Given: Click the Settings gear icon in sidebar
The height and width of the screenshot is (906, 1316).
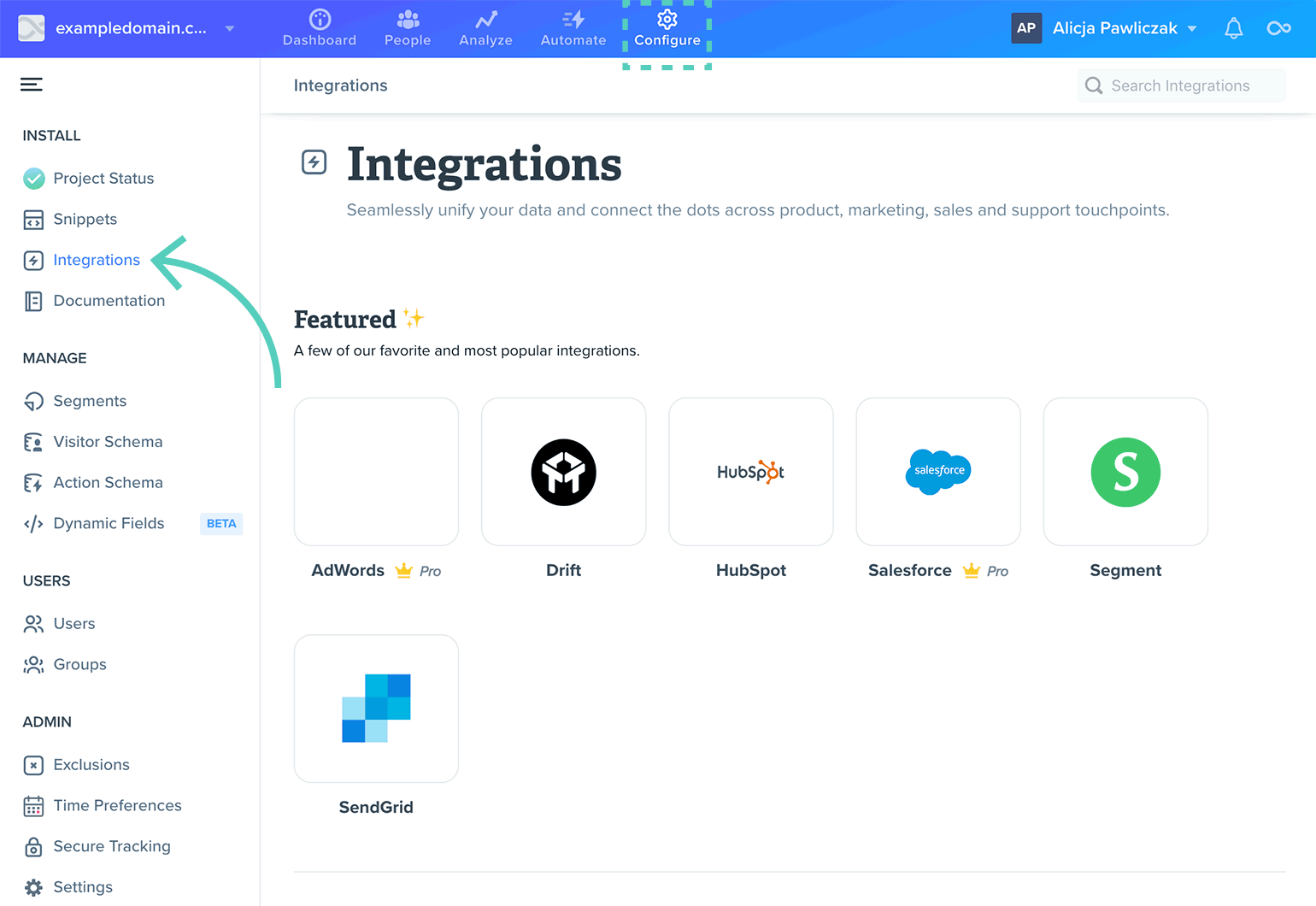Looking at the screenshot, I should click(33, 888).
